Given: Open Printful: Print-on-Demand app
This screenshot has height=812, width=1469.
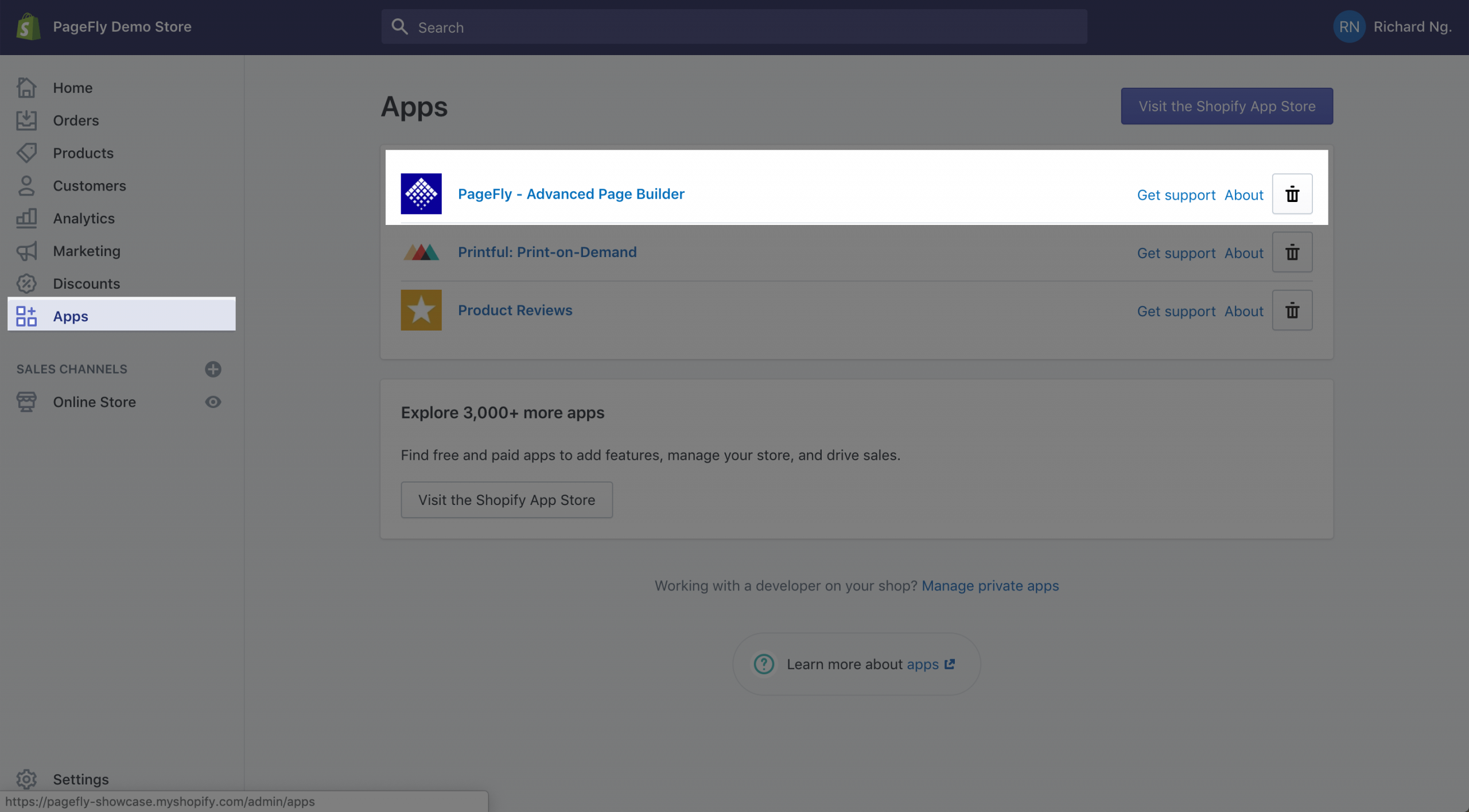Looking at the screenshot, I should 547,252.
